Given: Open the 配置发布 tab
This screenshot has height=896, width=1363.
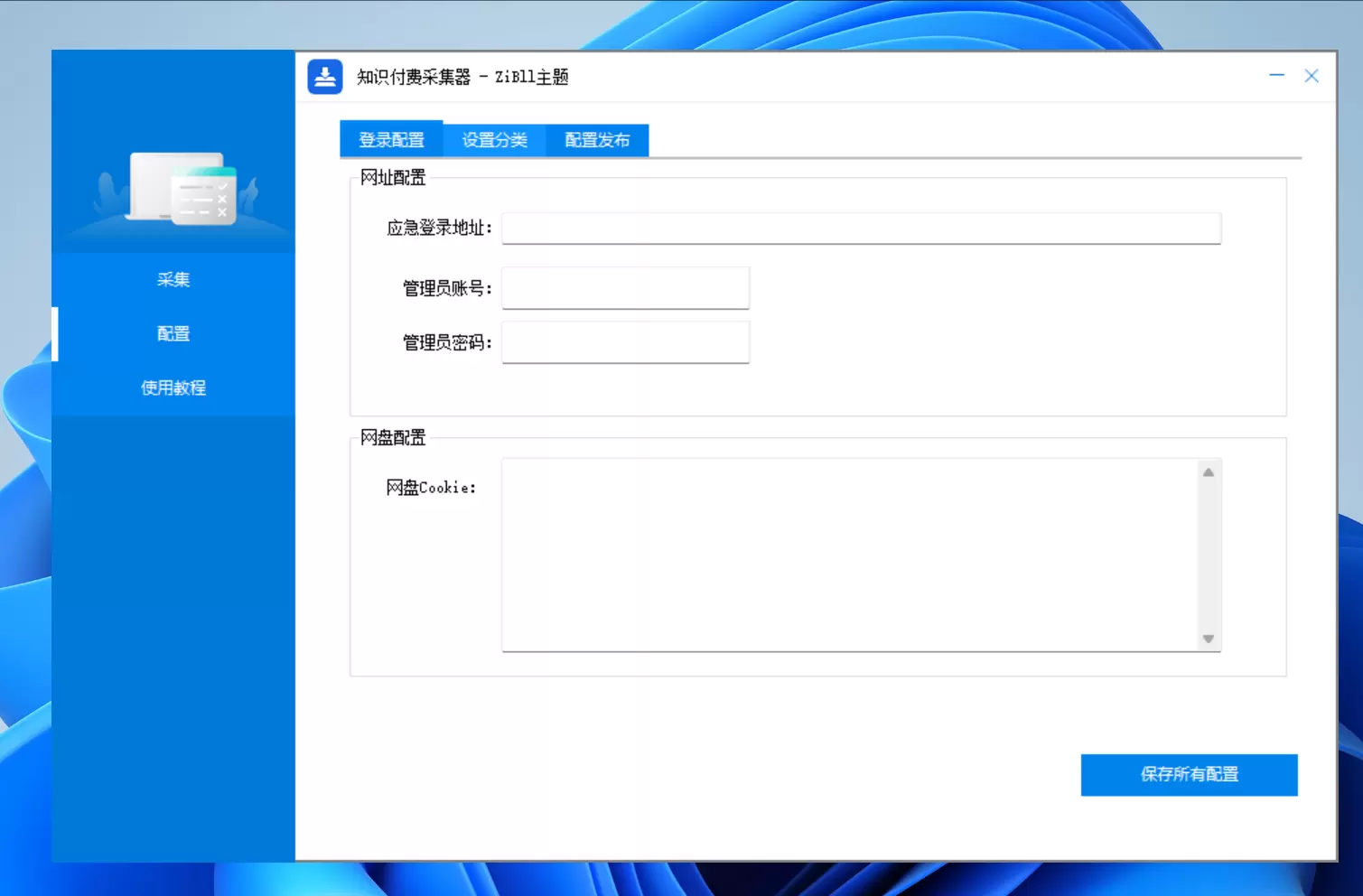Looking at the screenshot, I should [x=597, y=140].
